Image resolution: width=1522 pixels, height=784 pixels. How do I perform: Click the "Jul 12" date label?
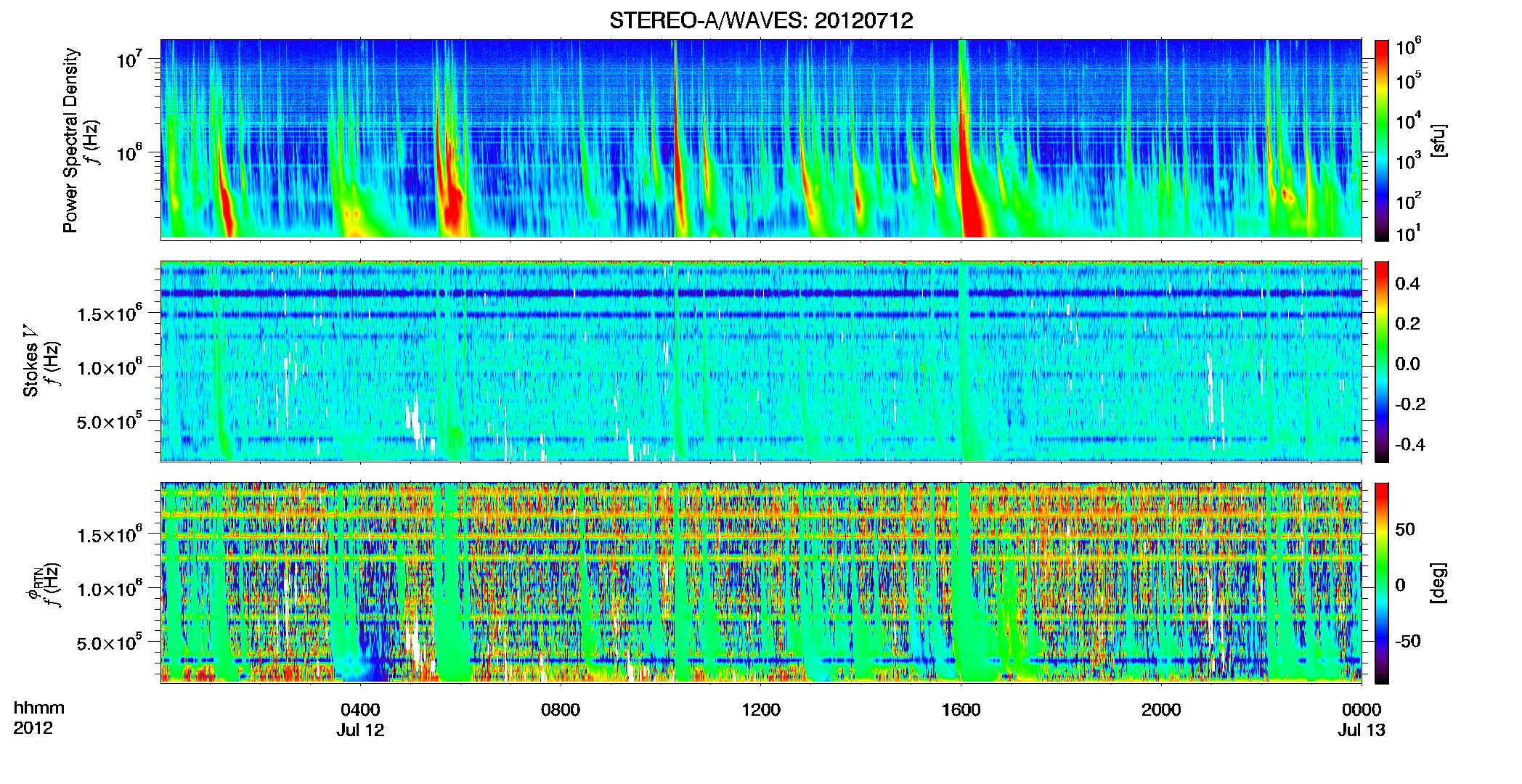pos(360,730)
